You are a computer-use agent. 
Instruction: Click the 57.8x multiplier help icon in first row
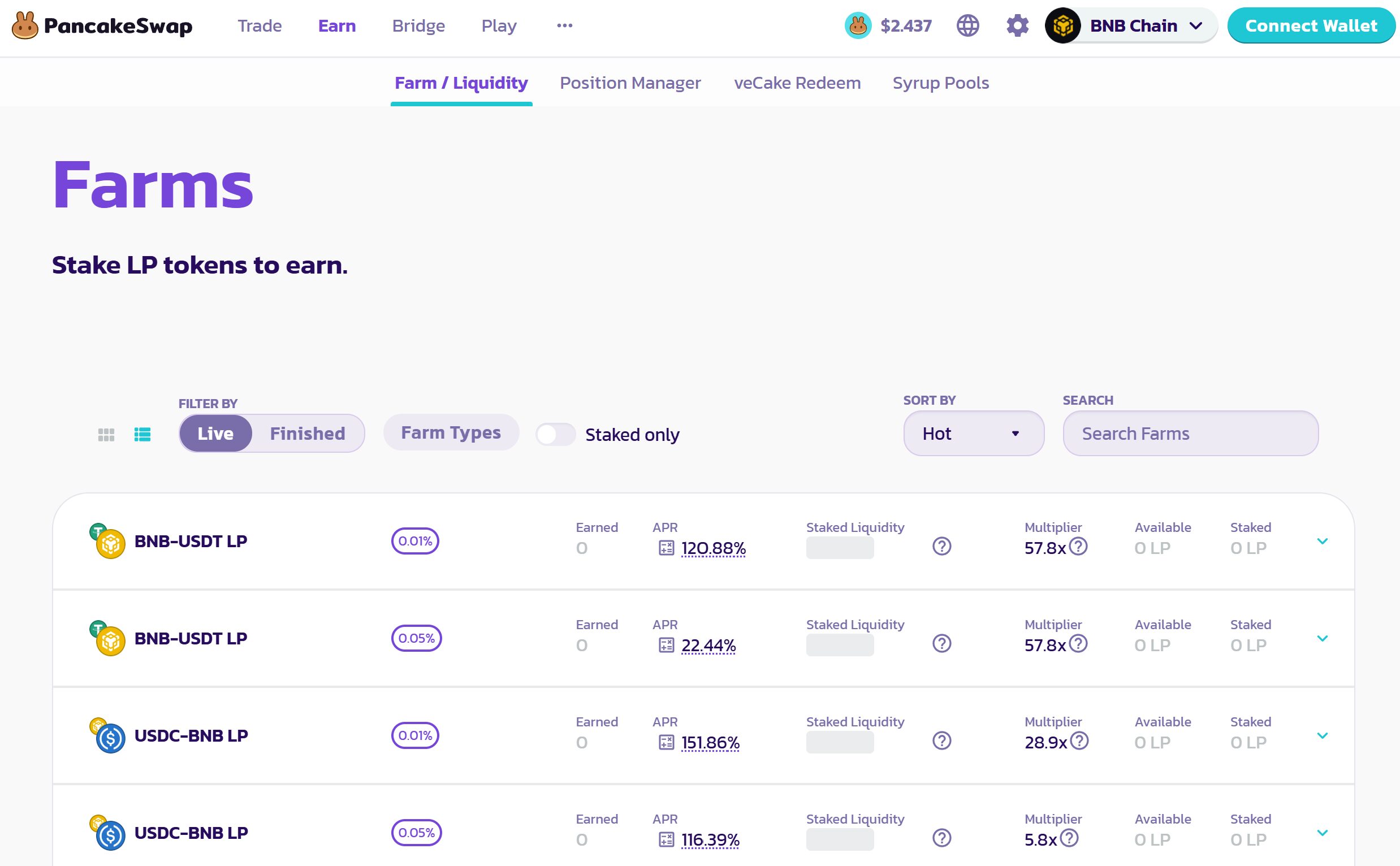(1078, 547)
